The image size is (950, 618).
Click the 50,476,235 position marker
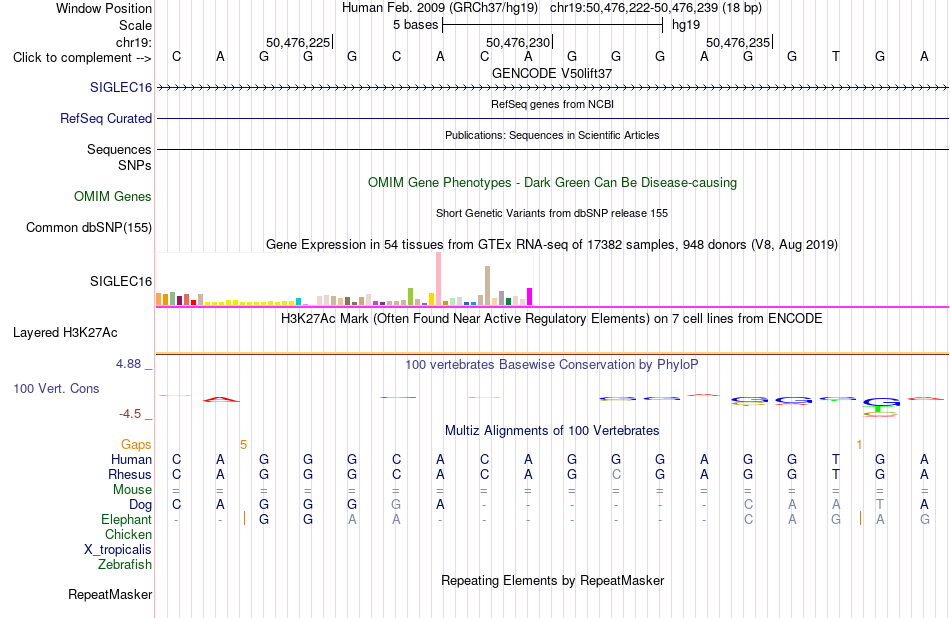point(738,42)
